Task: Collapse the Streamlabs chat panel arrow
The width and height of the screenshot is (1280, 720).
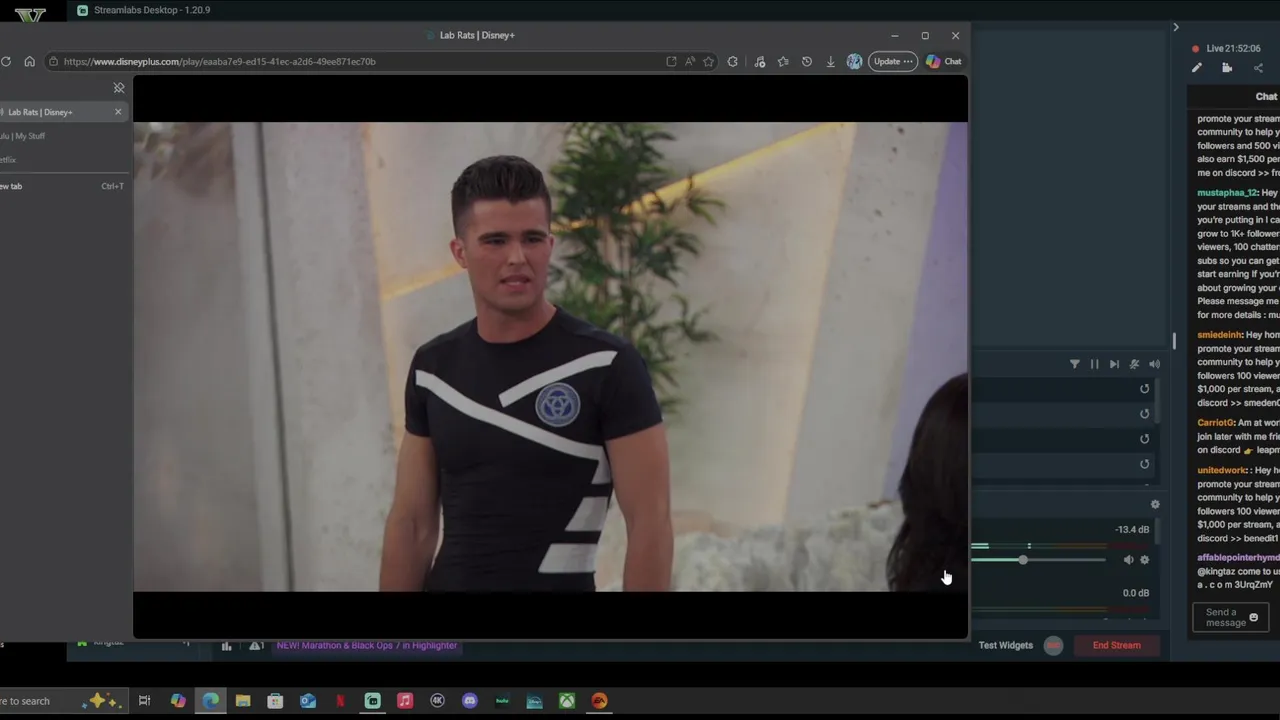Action: pos(1176,27)
